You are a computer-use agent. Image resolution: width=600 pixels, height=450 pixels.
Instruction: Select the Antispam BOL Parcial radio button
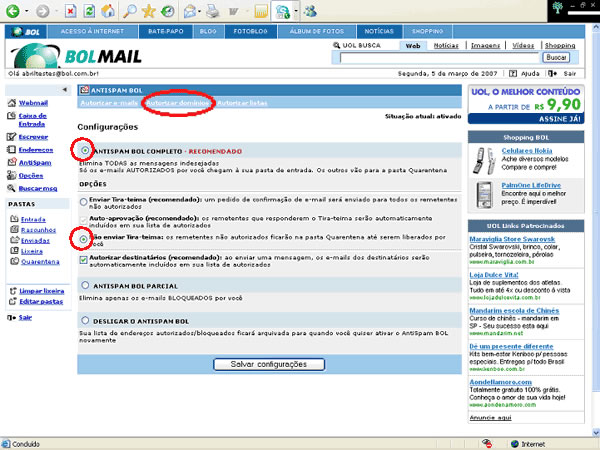point(83,284)
